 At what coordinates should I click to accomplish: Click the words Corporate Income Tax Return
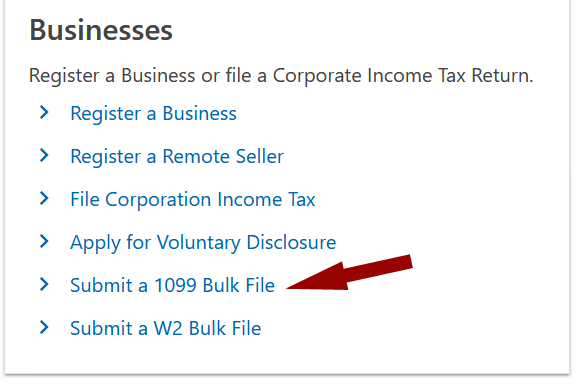403,76
